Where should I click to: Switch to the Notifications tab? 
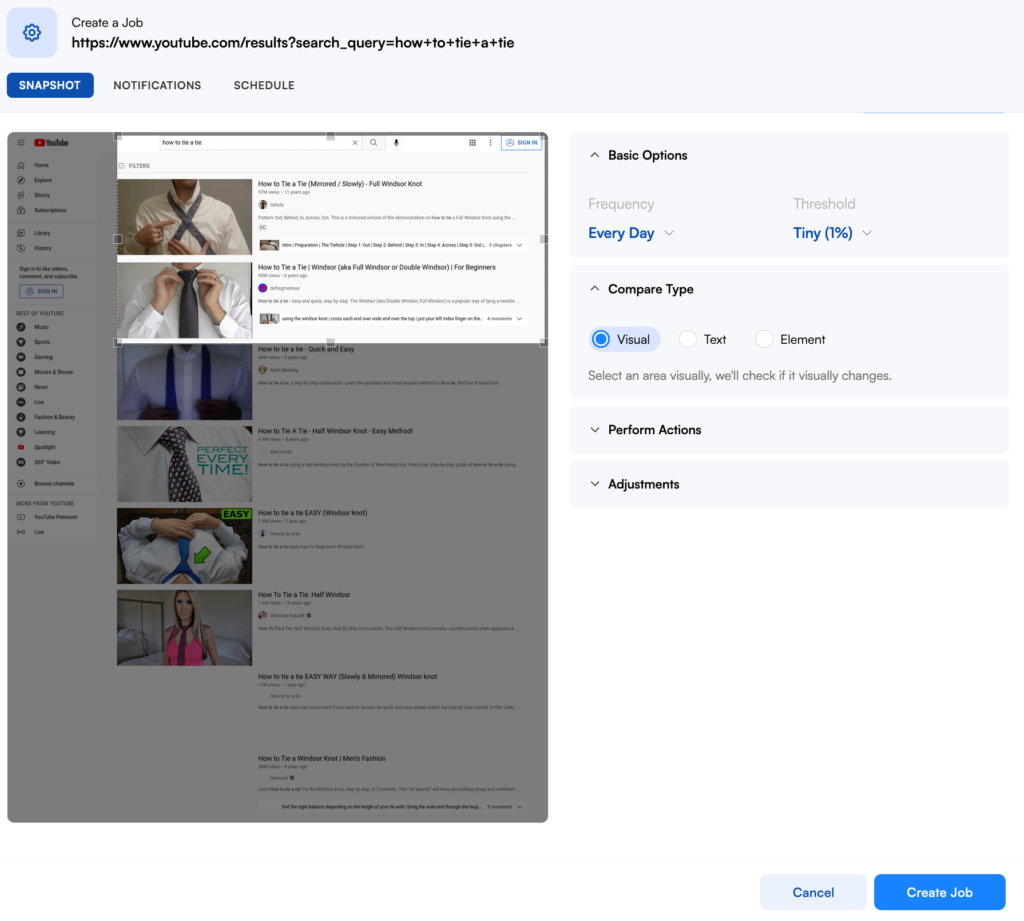tap(157, 85)
